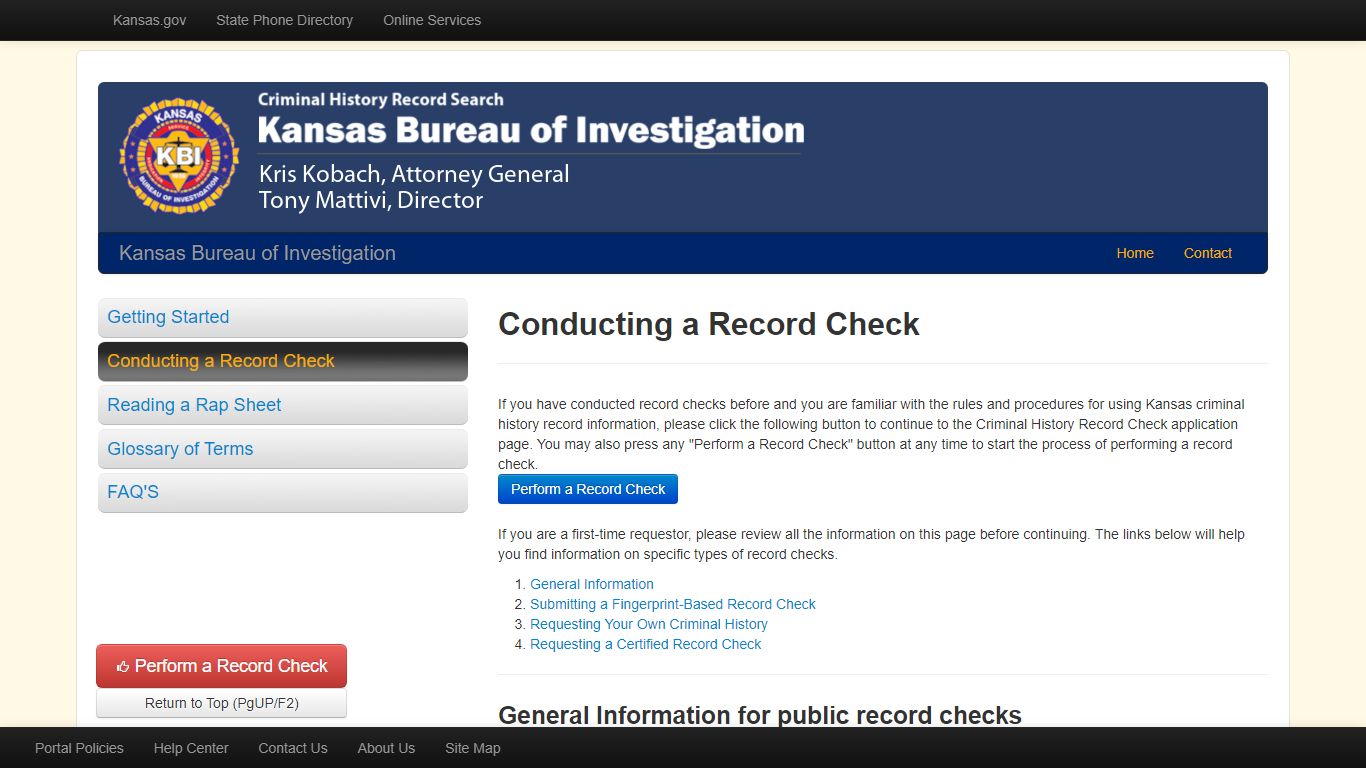1366x768 pixels.
Task: Click Kris Kobach, Attorney General text
Action: click(414, 174)
